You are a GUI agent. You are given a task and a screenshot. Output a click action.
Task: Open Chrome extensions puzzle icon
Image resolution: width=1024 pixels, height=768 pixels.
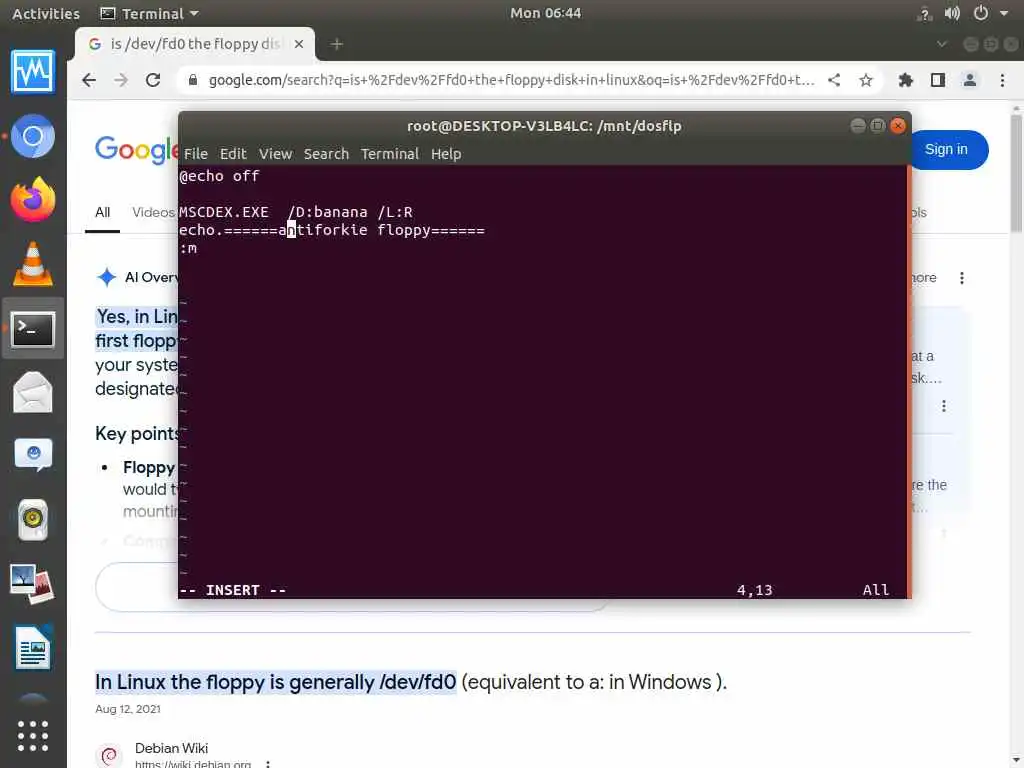(906, 80)
